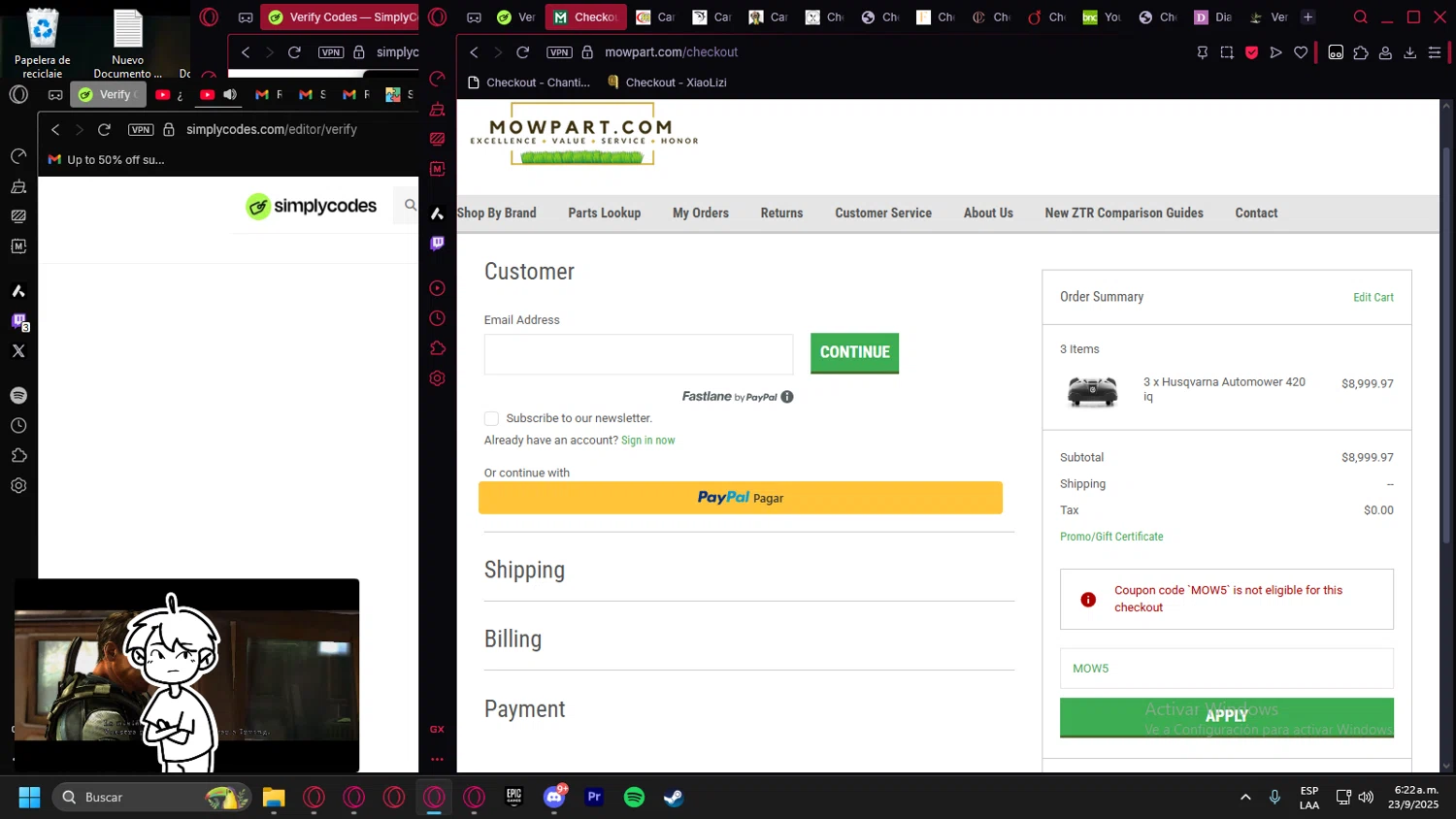Switch to Verify Codes SimplyCodes tab
This screenshot has width=1456, height=819.
pos(340,16)
